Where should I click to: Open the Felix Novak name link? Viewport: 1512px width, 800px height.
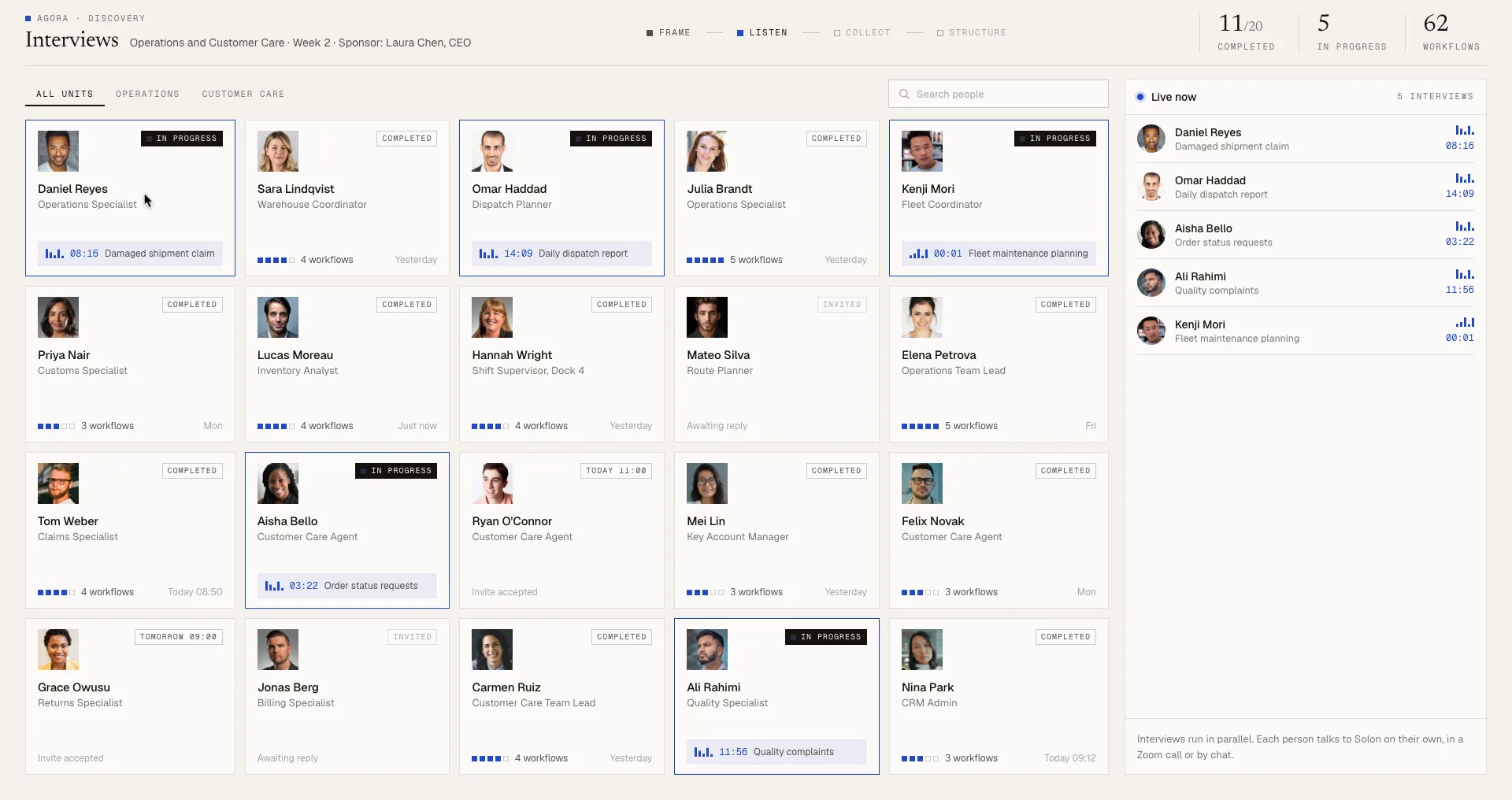click(x=932, y=521)
